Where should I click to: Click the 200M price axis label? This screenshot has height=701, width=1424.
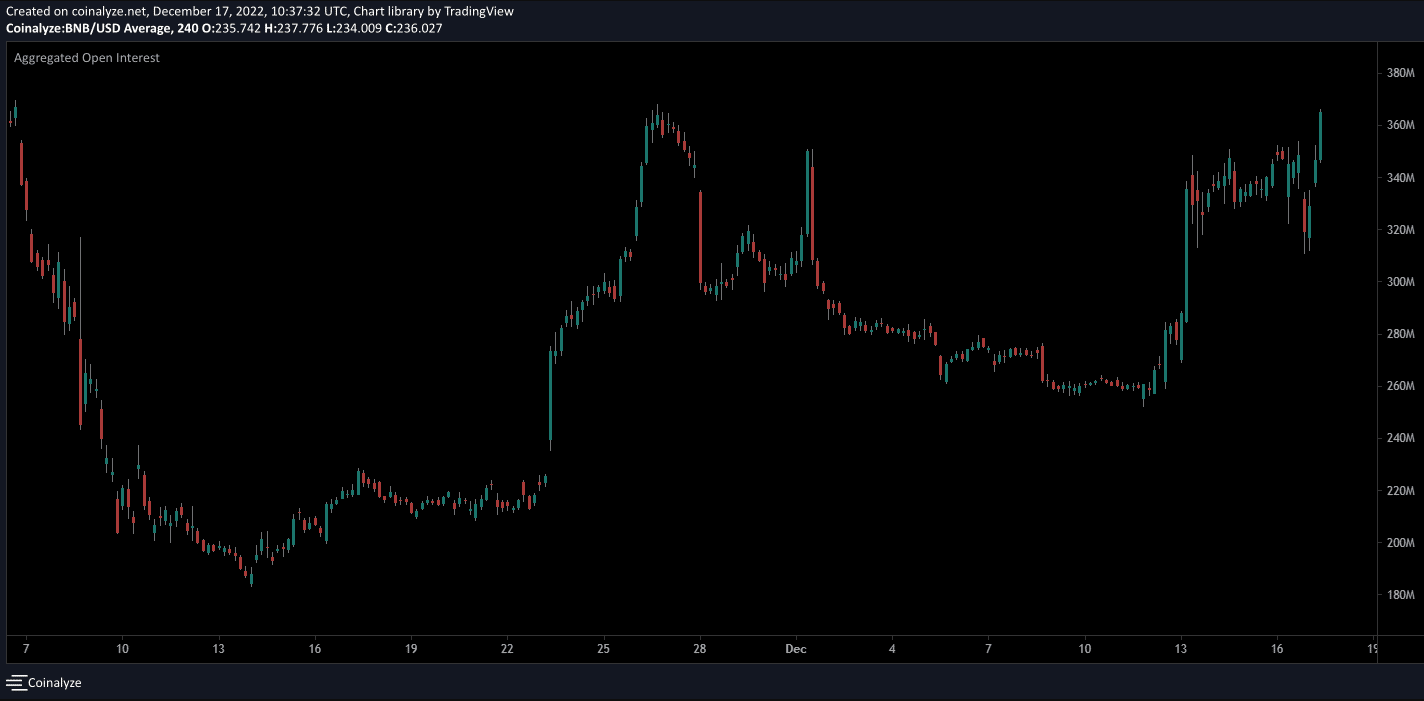click(1400, 543)
